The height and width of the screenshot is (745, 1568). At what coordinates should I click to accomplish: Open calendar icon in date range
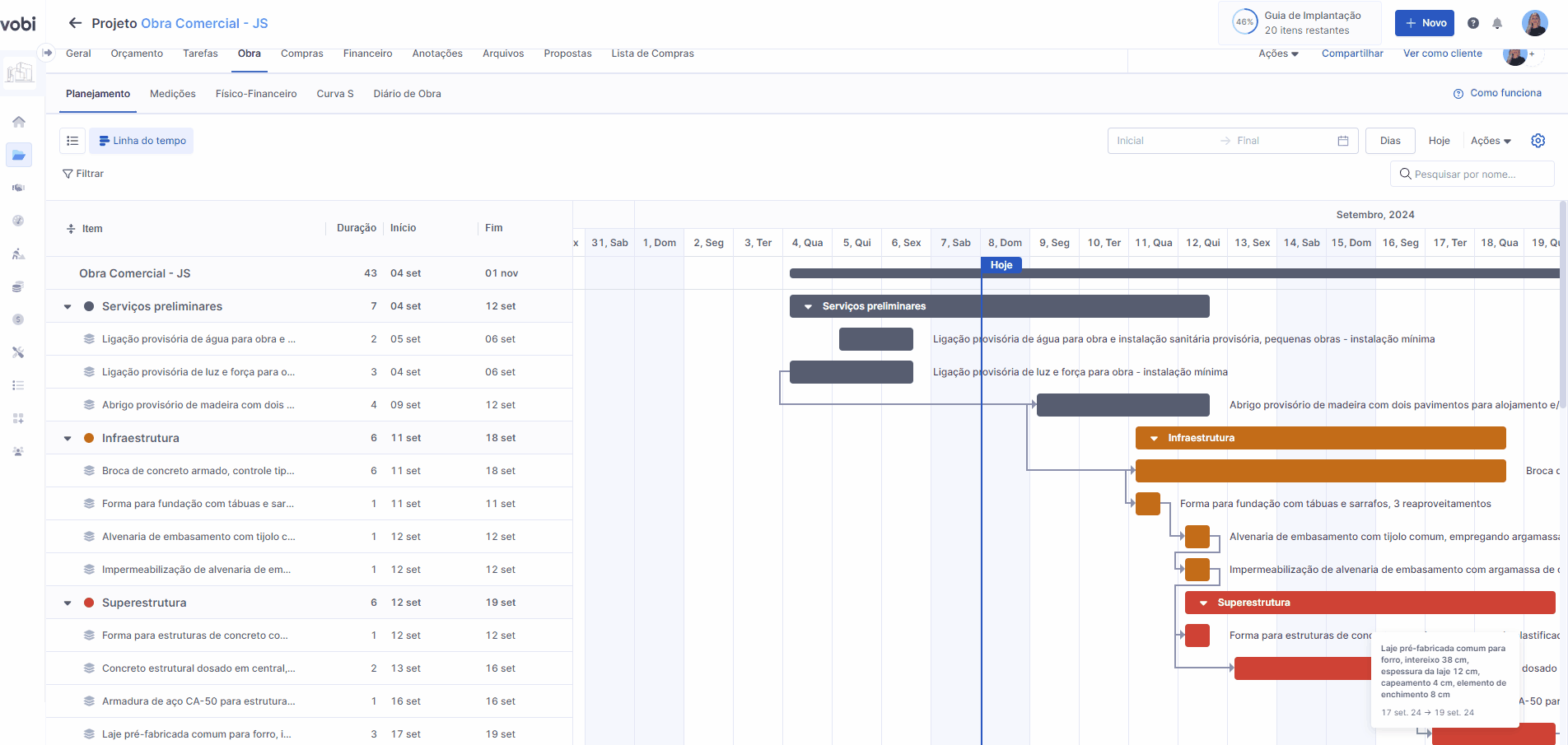1342,141
